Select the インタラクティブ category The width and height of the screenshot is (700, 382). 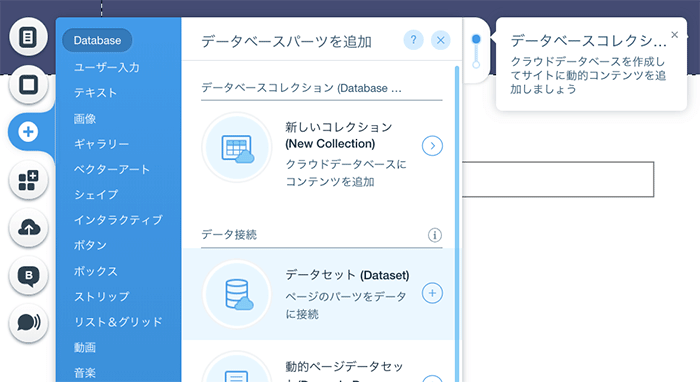(x=118, y=220)
